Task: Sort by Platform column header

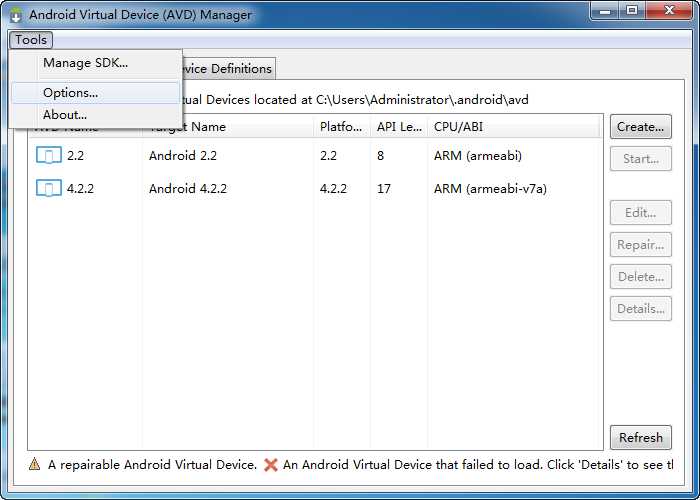Action: pyautogui.click(x=342, y=127)
